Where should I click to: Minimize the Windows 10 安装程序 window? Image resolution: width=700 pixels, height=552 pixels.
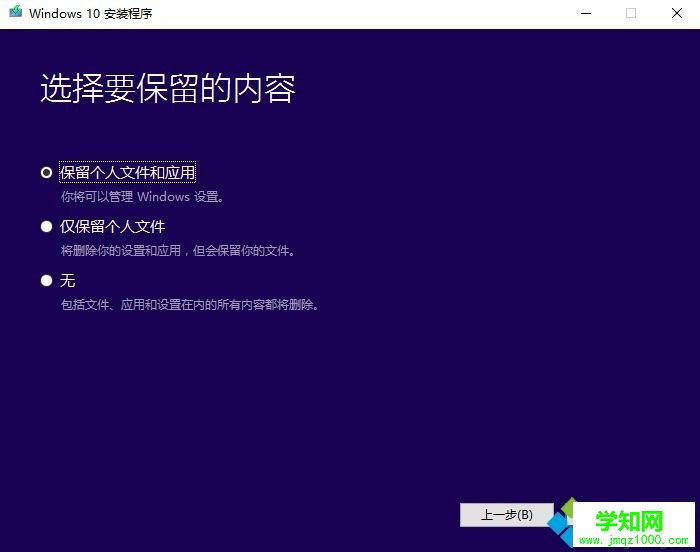pyautogui.click(x=586, y=13)
